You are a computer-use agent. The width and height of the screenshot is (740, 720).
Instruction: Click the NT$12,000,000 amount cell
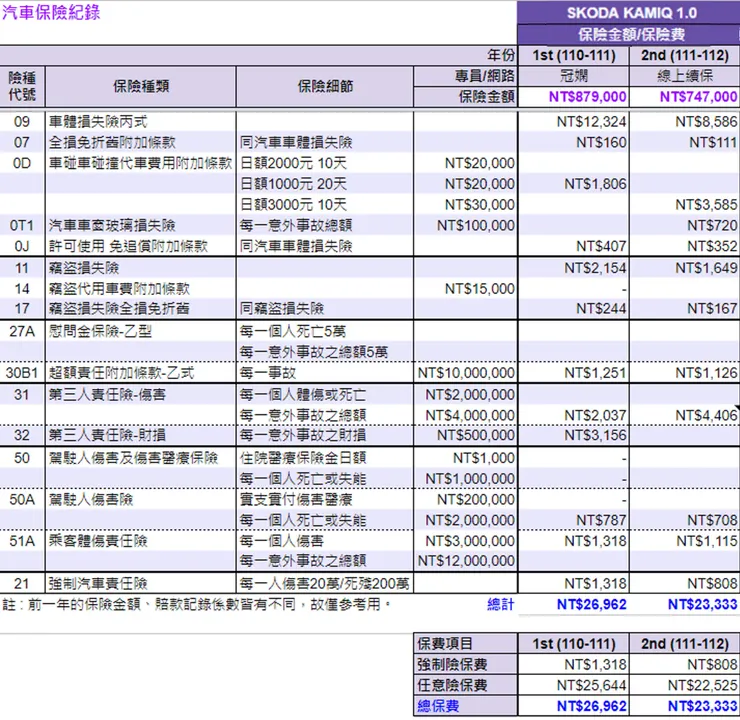pos(465,561)
